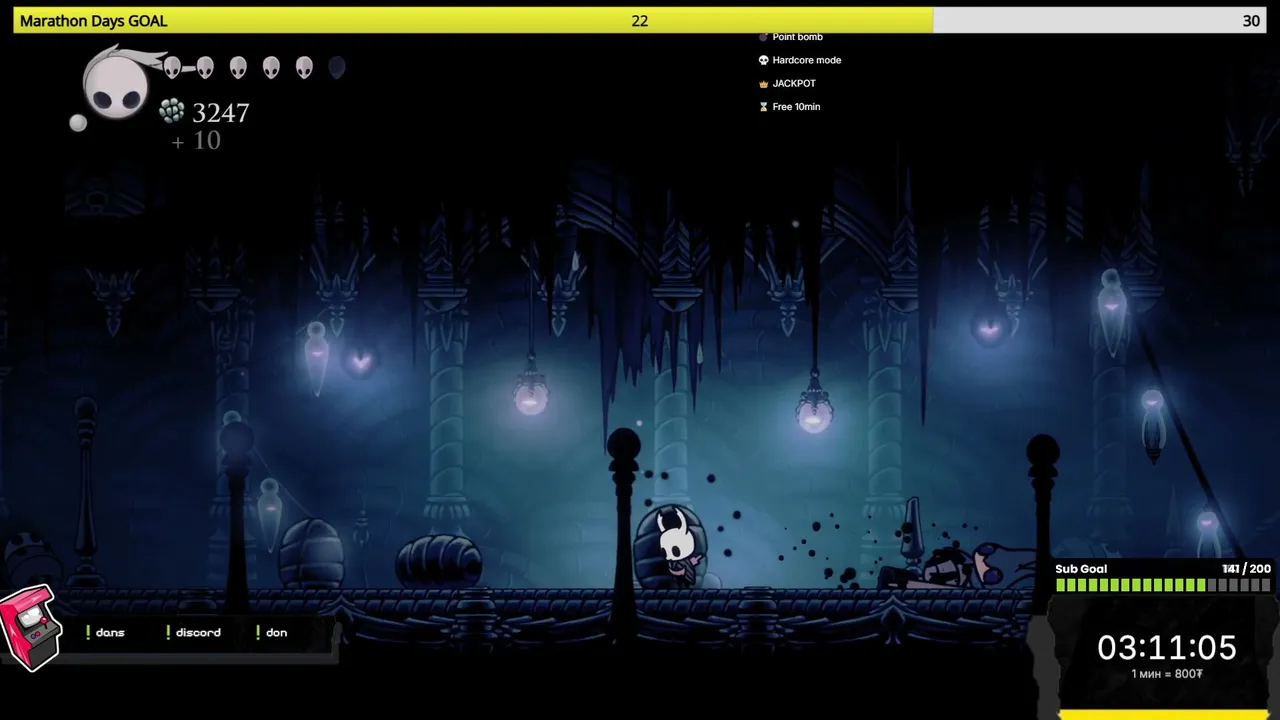This screenshot has width=1280, height=720.
Task: Click the "1 мин = 800₸" rate text
Action: point(1167,674)
